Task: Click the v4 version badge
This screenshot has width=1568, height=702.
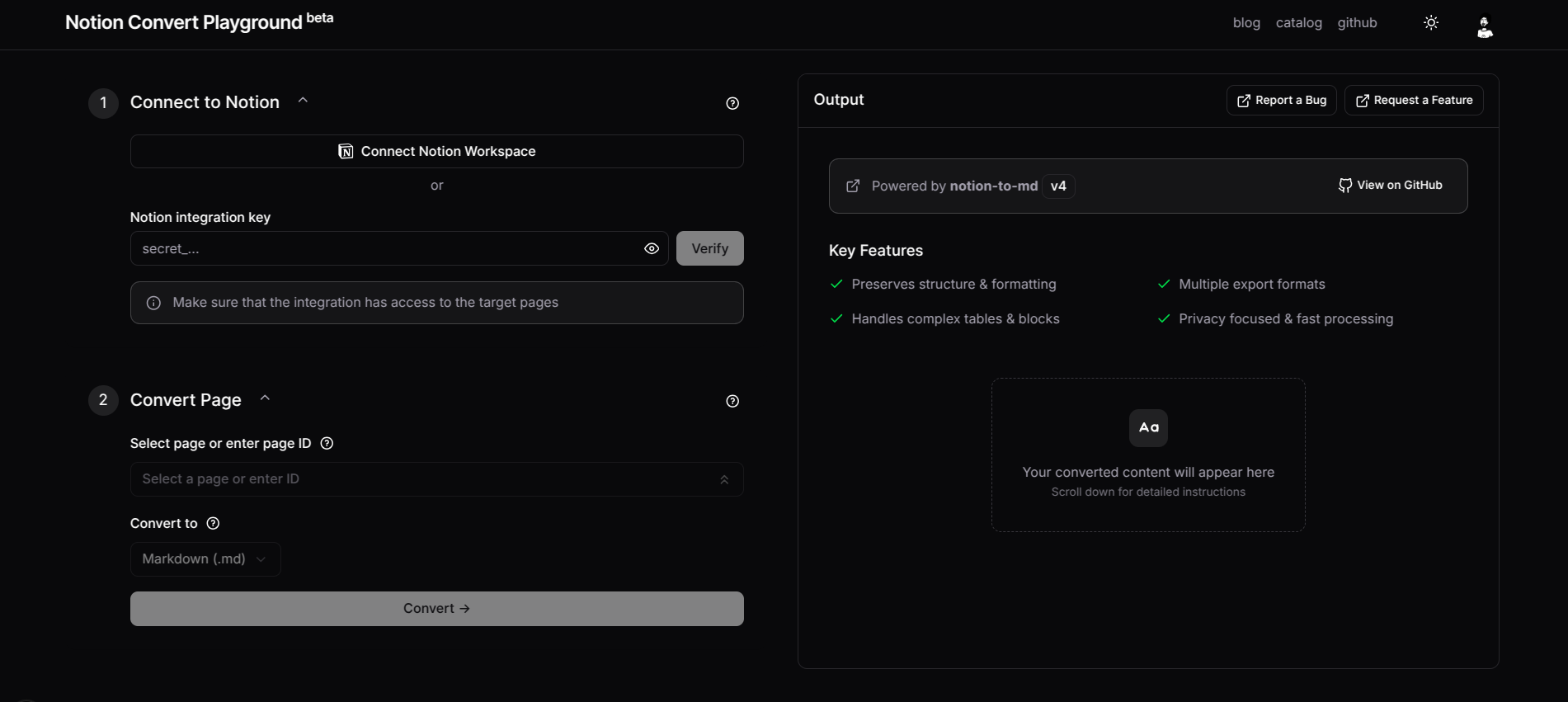Action: (x=1058, y=186)
